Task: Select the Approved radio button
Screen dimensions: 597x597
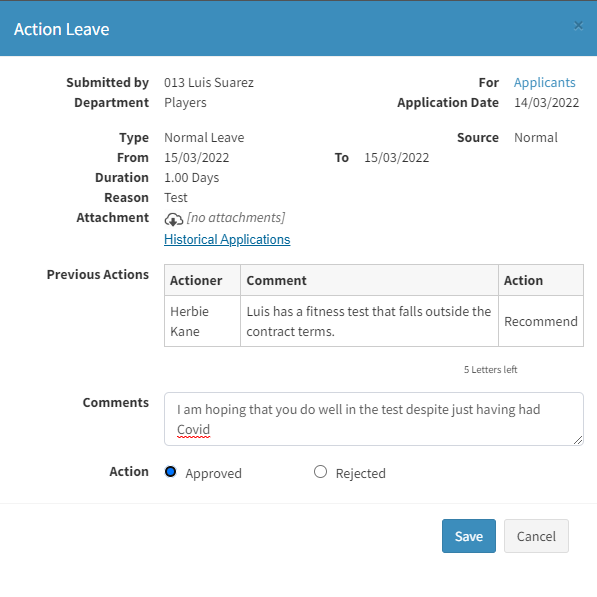Action: 171,472
